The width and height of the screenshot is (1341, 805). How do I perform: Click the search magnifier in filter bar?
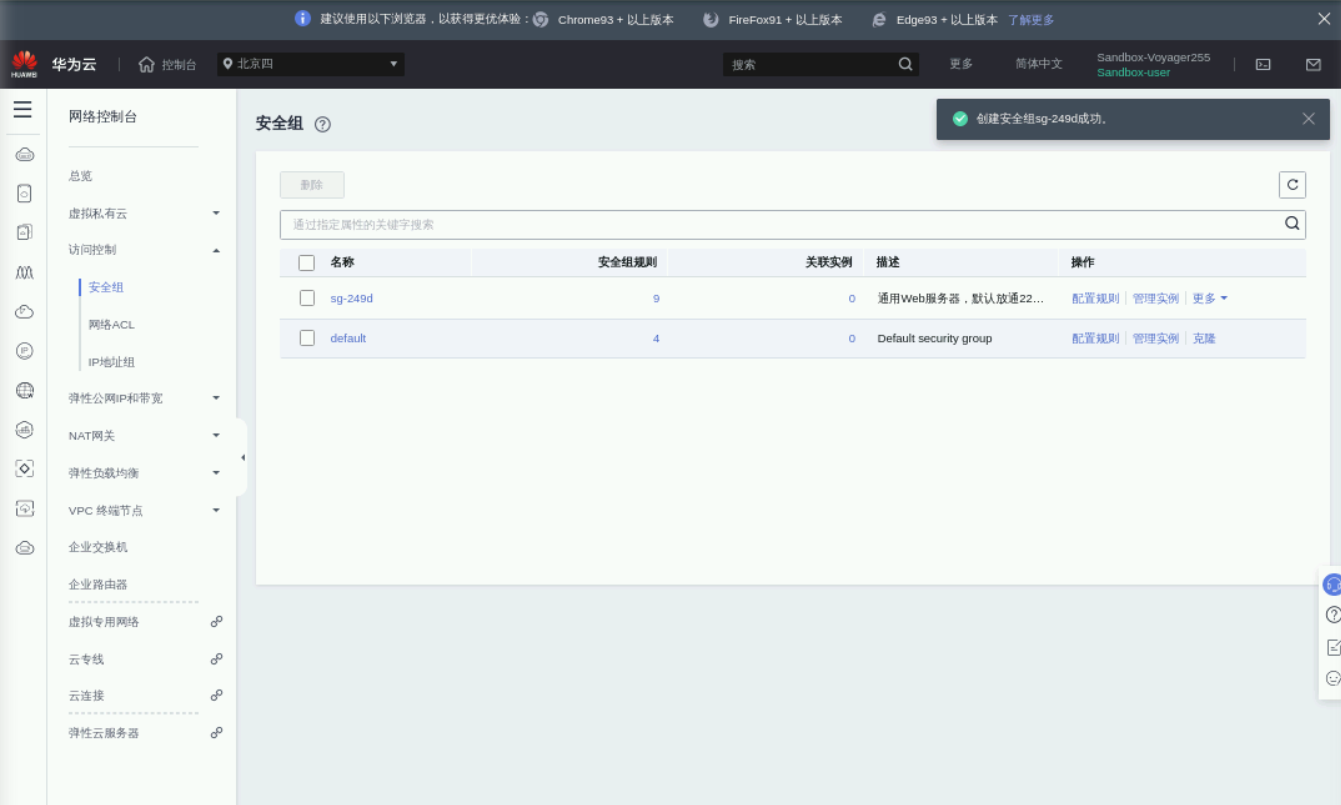coord(1292,224)
